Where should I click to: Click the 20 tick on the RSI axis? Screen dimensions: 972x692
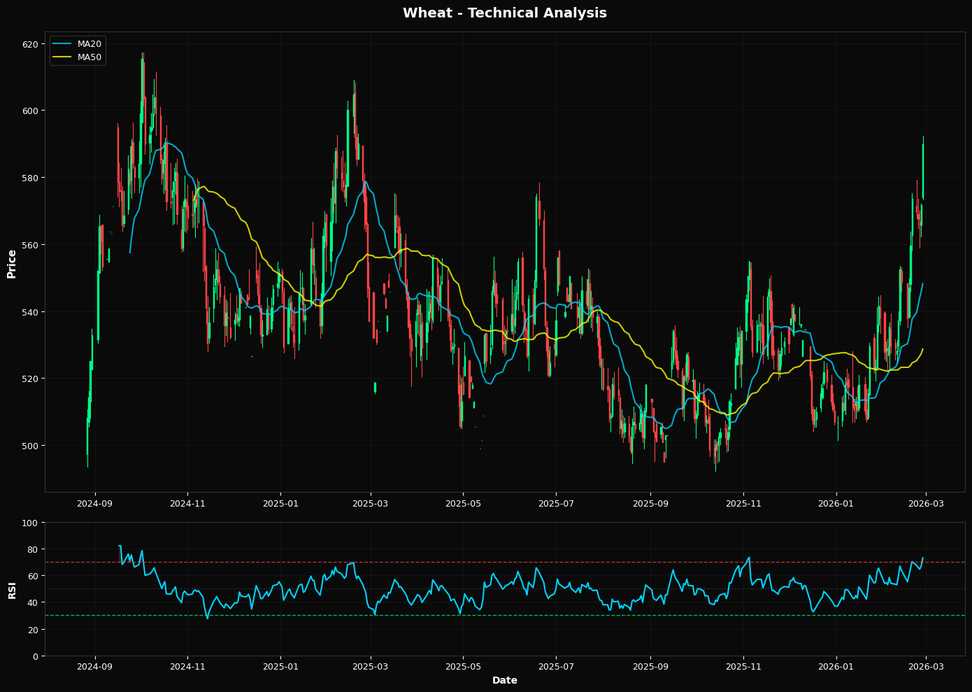(x=34, y=629)
